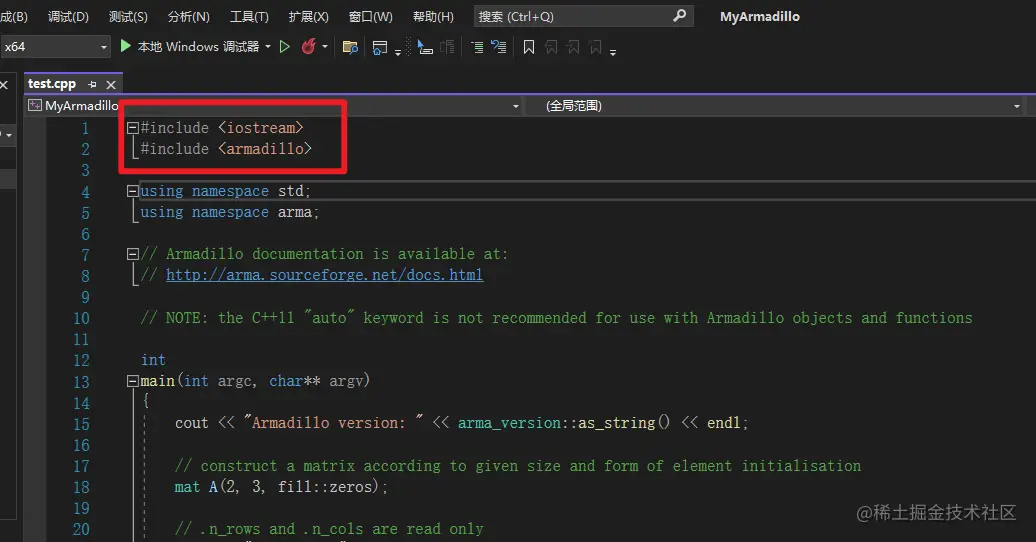1036x542 pixels.
Task: Click the 搜索 (Ctrl+Q) search box
Action: click(x=583, y=17)
